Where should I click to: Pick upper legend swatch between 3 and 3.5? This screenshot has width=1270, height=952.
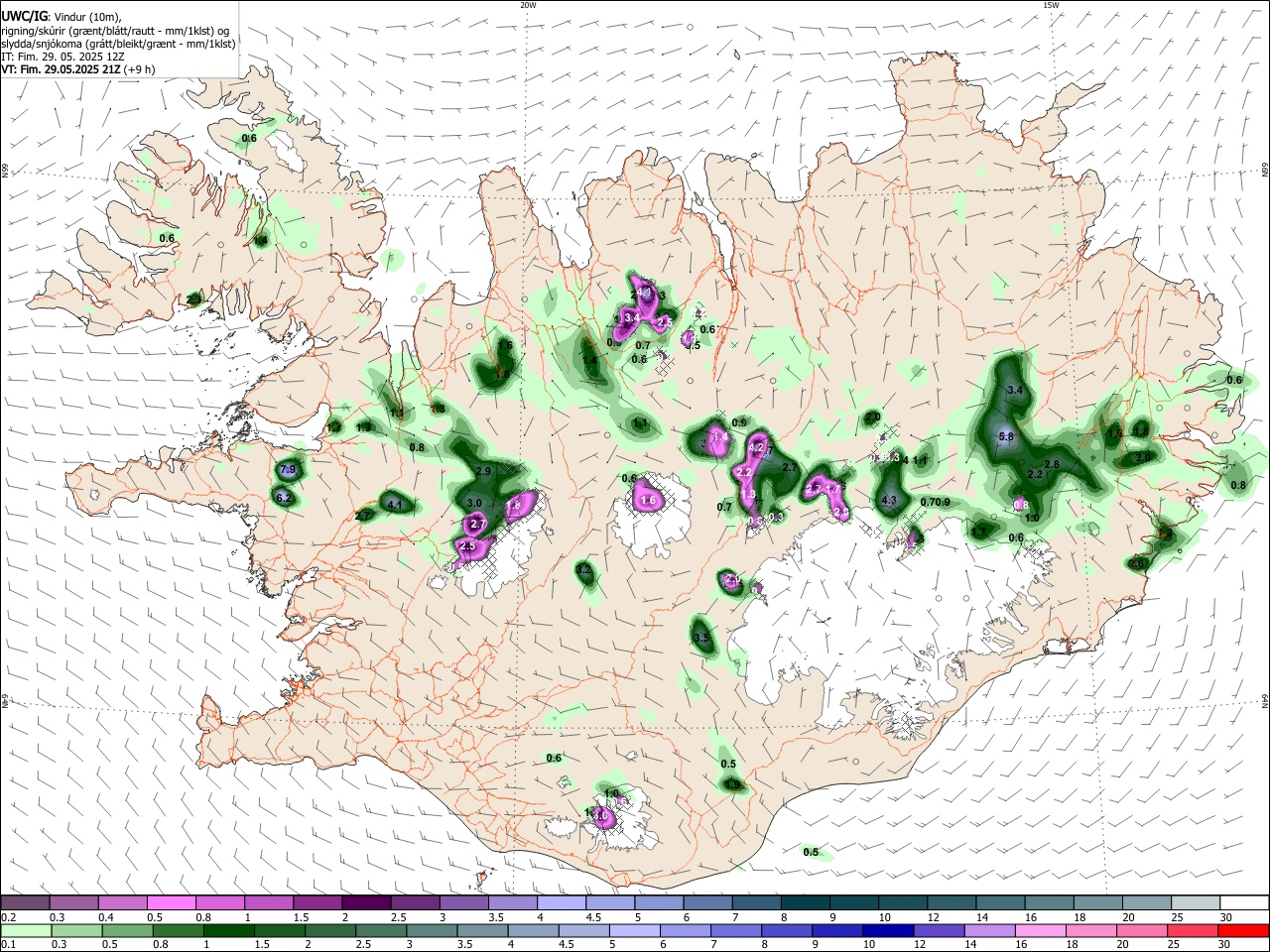[463, 903]
